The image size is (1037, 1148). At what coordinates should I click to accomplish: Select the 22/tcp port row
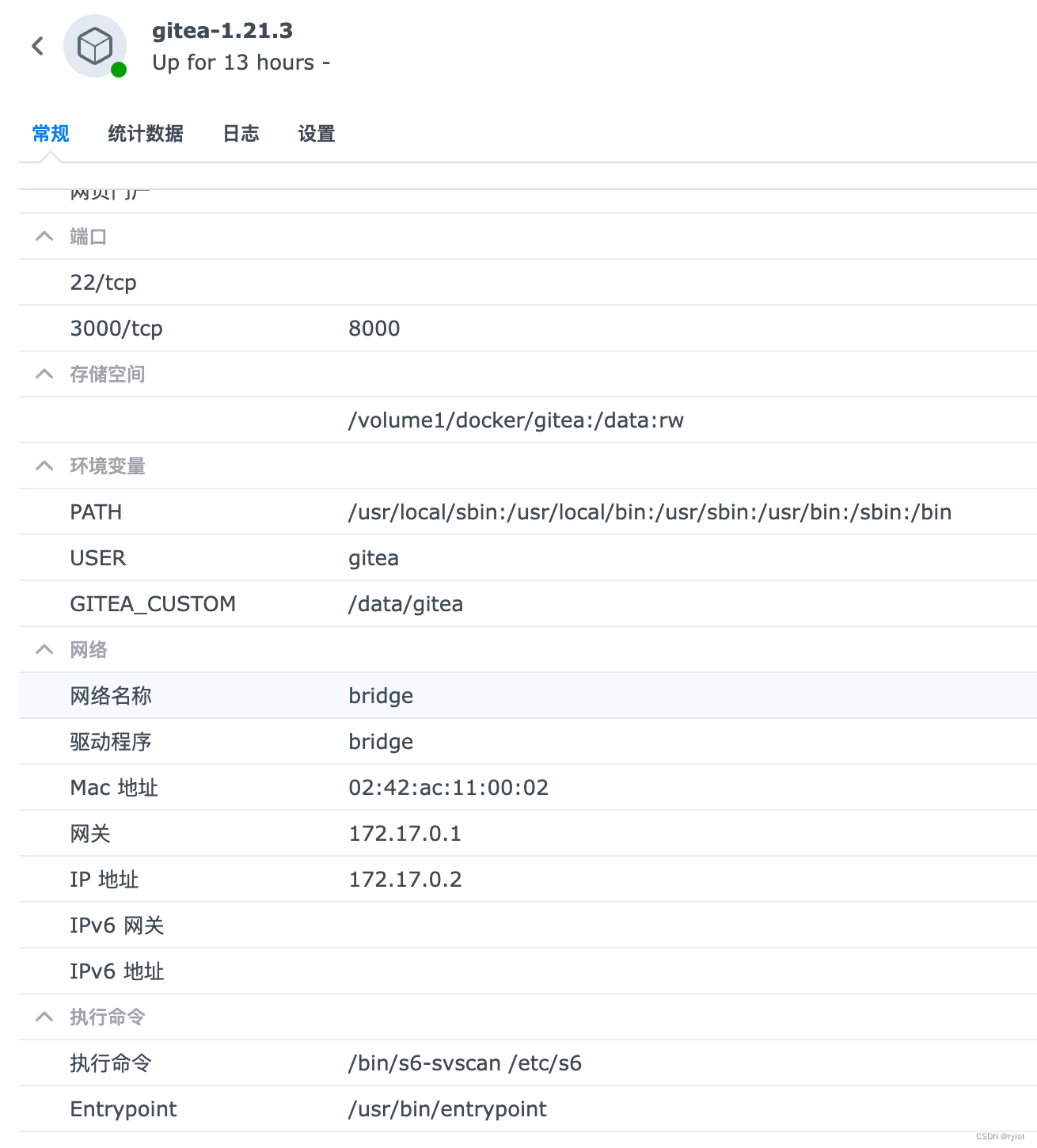pos(528,283)
